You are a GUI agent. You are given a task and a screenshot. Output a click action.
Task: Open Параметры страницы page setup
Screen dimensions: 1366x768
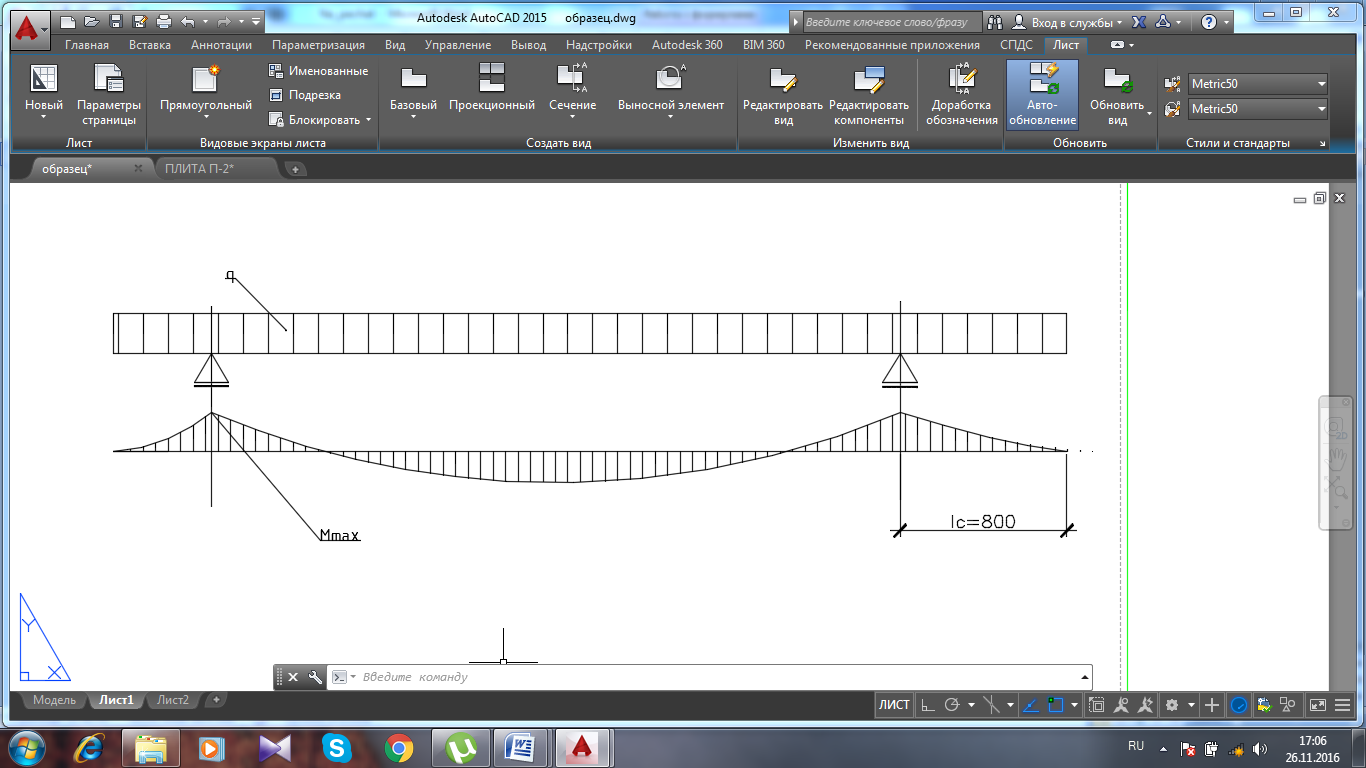click(x=108, y=96)
